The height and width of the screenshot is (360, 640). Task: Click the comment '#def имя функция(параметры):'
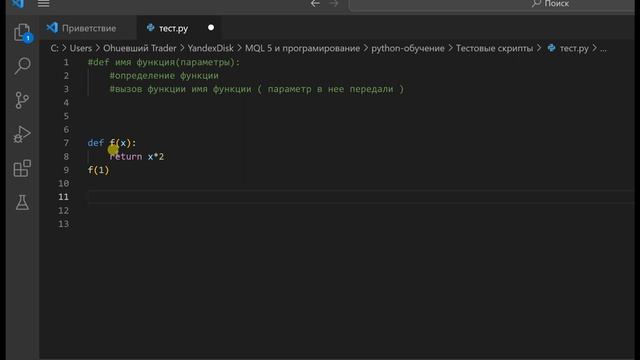164,62
